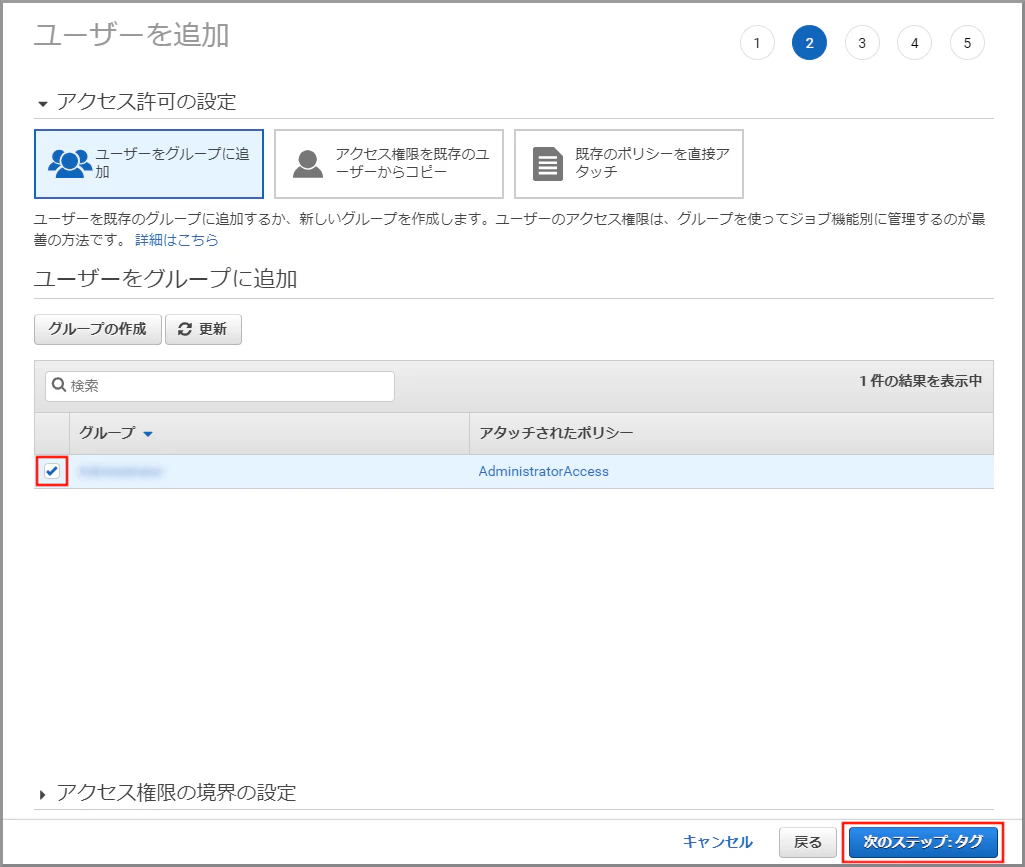
Task: Collapse the アクセス許可の設定 section
Action: [x=43, y=104]
